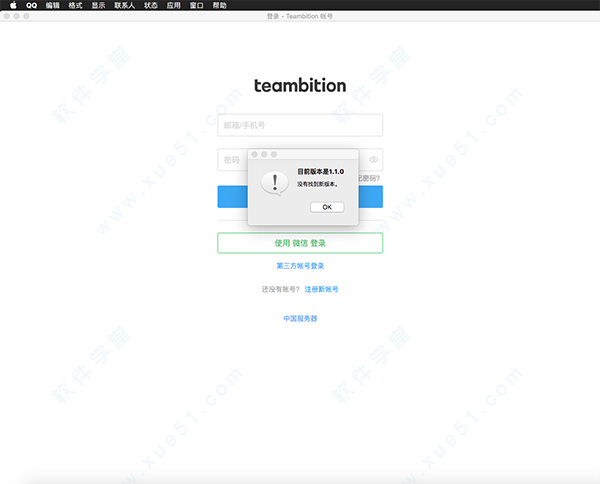
Task: Click the text 还没有帐号?
Action: point(280,289)
